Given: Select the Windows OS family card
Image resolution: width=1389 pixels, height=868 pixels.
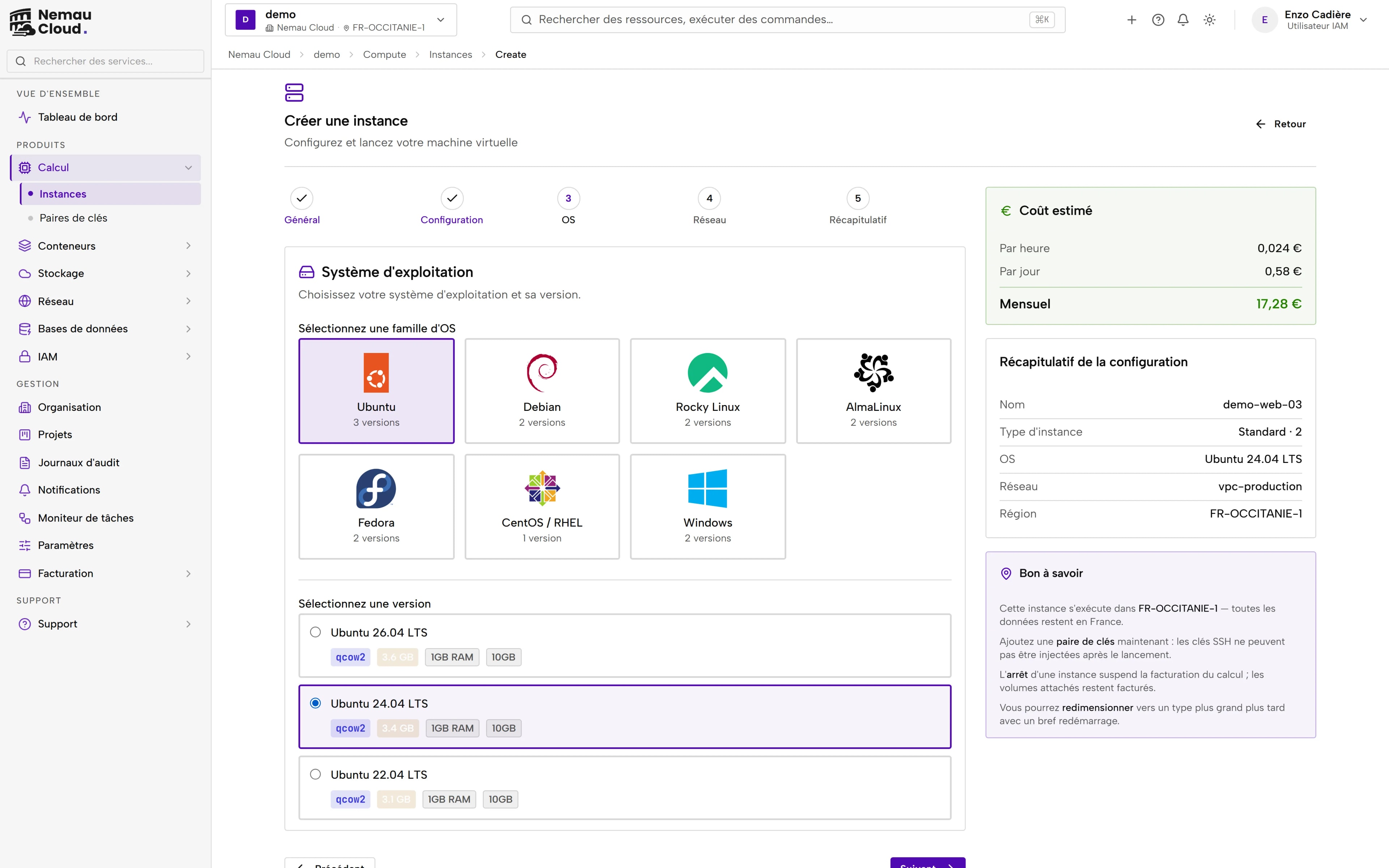Looking at the screenshot, I should pyautogui.click(x=708, y=506).
